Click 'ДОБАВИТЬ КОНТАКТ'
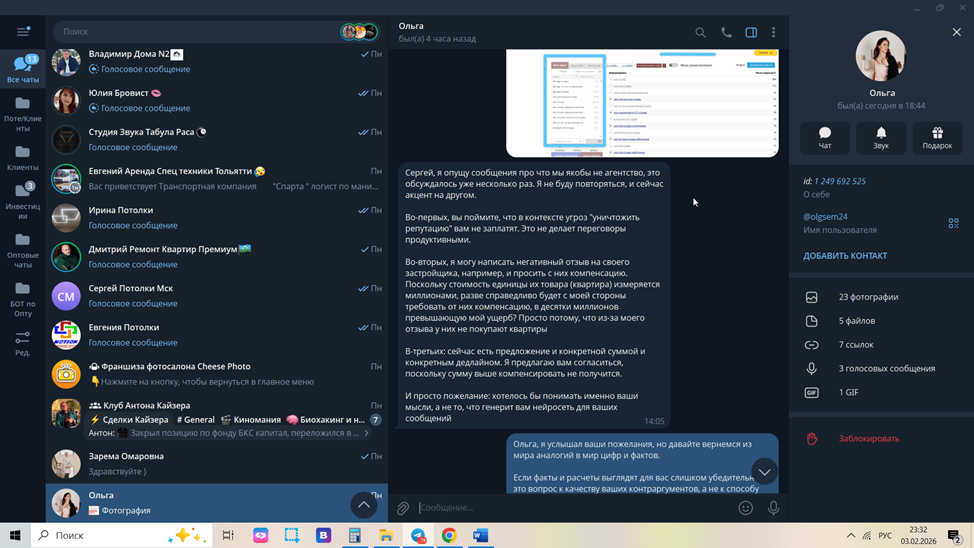The image size is (974, 548). pyautogui.click(x=845, y=256)
